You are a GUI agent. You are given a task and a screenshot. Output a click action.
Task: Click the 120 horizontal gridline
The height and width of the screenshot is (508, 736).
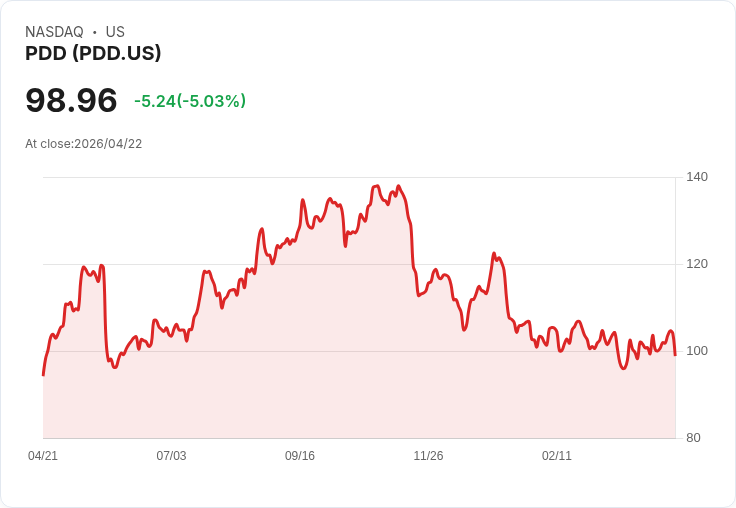[x=359, y=264]
